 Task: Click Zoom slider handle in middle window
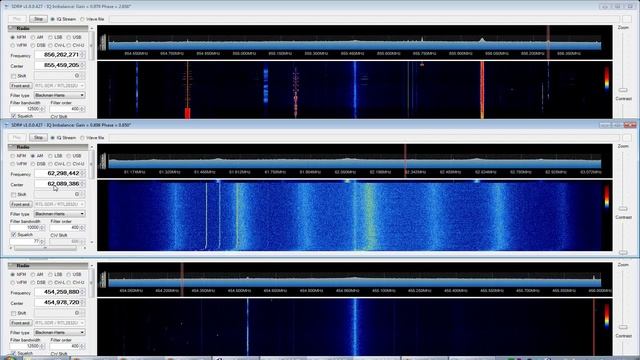(623, 209)
